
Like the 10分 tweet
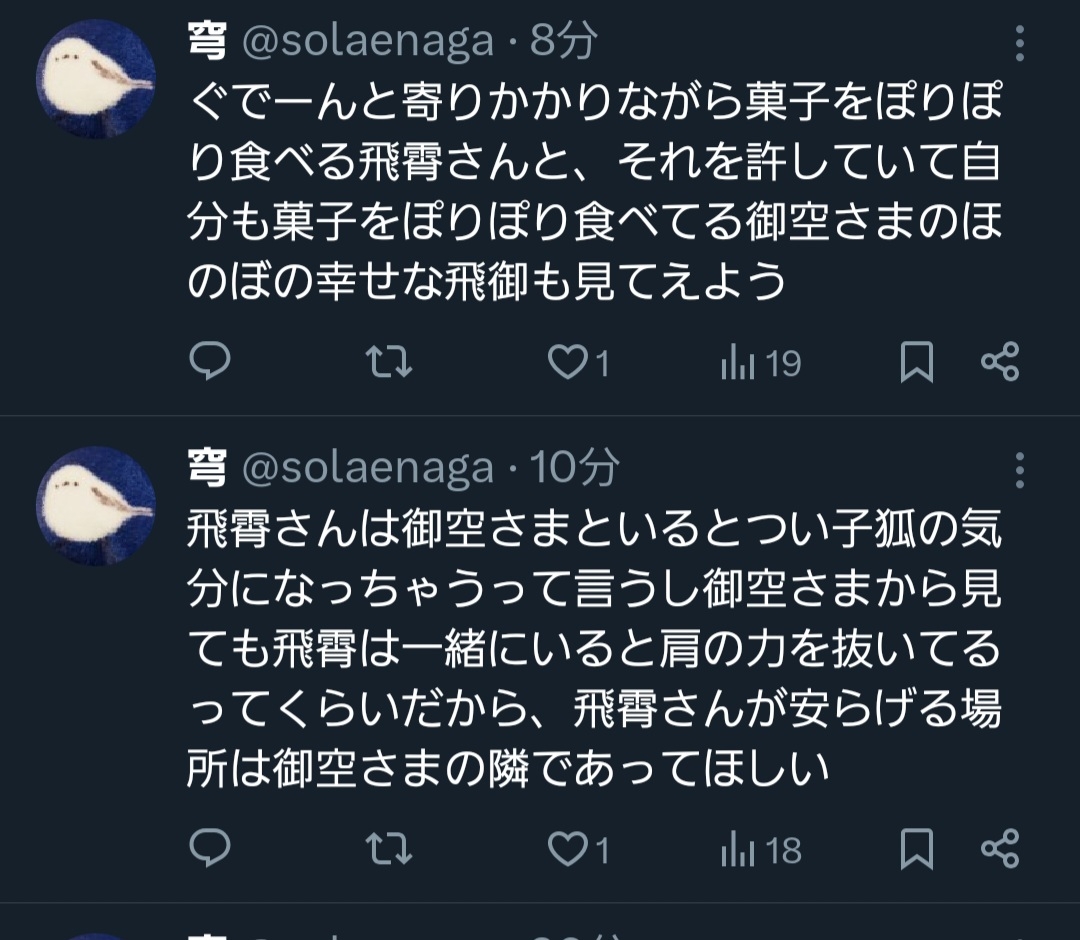coord(570,850)
